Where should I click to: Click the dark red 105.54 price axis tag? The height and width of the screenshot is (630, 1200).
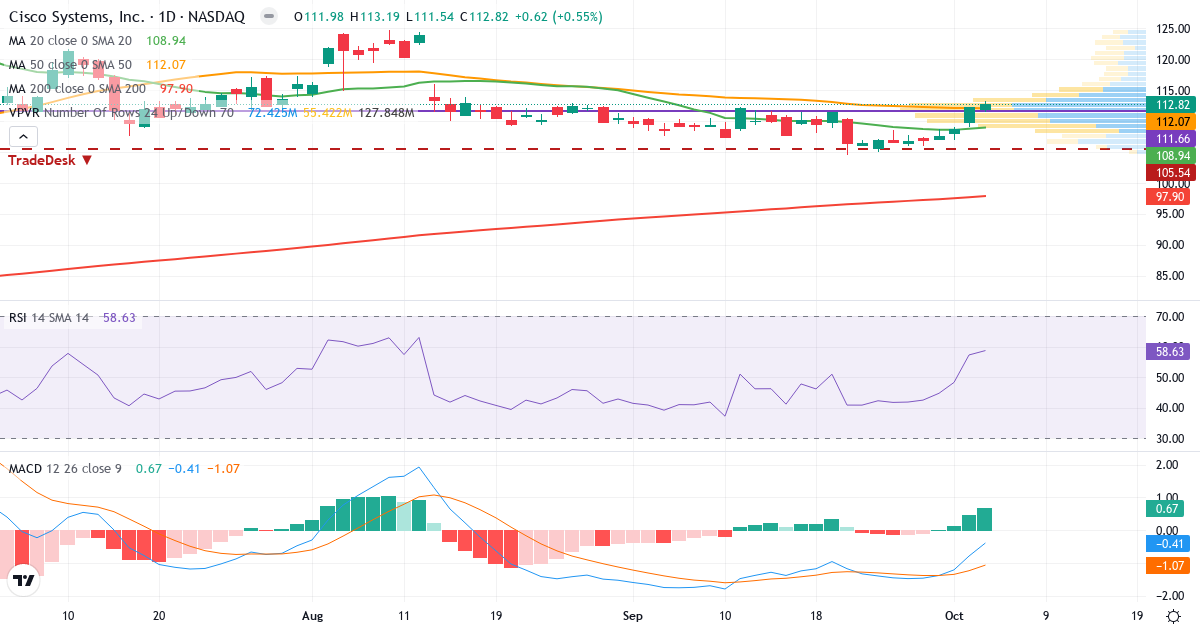coord(1171,173)
